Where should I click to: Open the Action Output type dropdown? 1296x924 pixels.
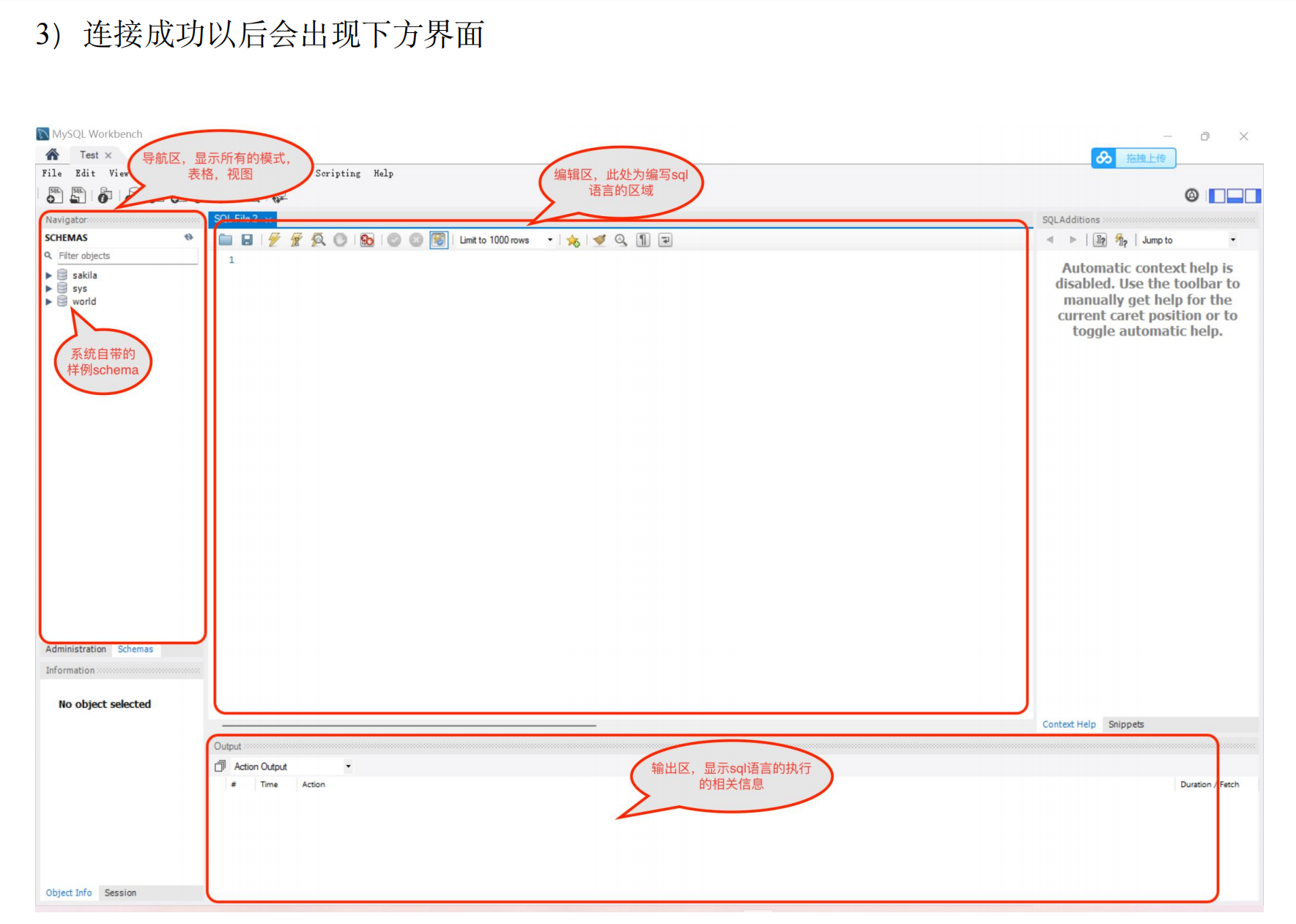[292, 766]
